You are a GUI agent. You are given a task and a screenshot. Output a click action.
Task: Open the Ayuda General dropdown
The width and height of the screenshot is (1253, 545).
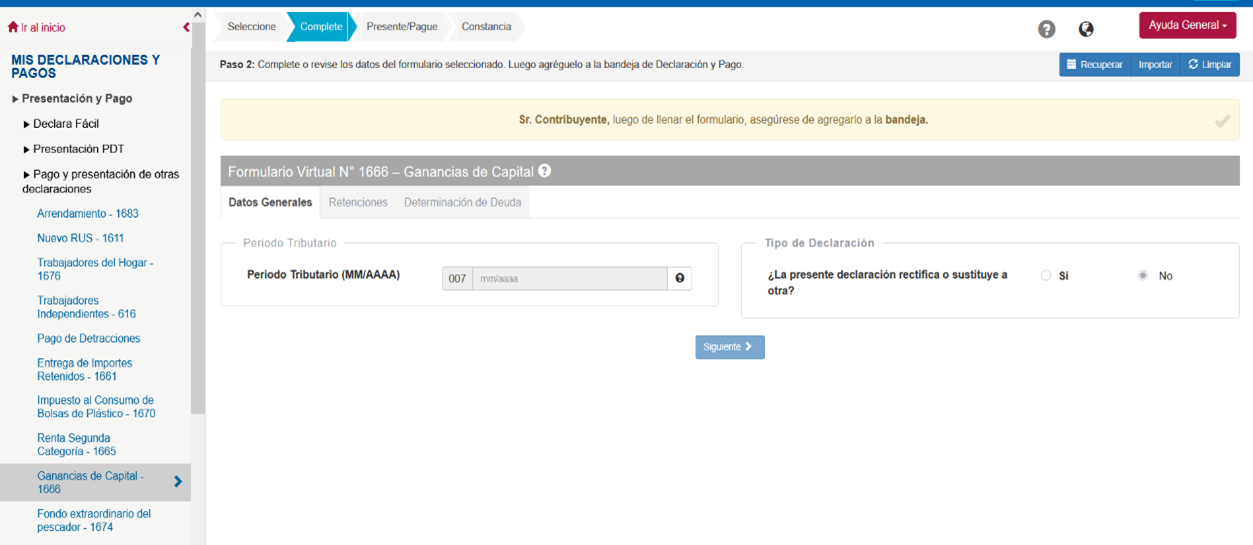pyautogui.click(x=1187, y=25)
